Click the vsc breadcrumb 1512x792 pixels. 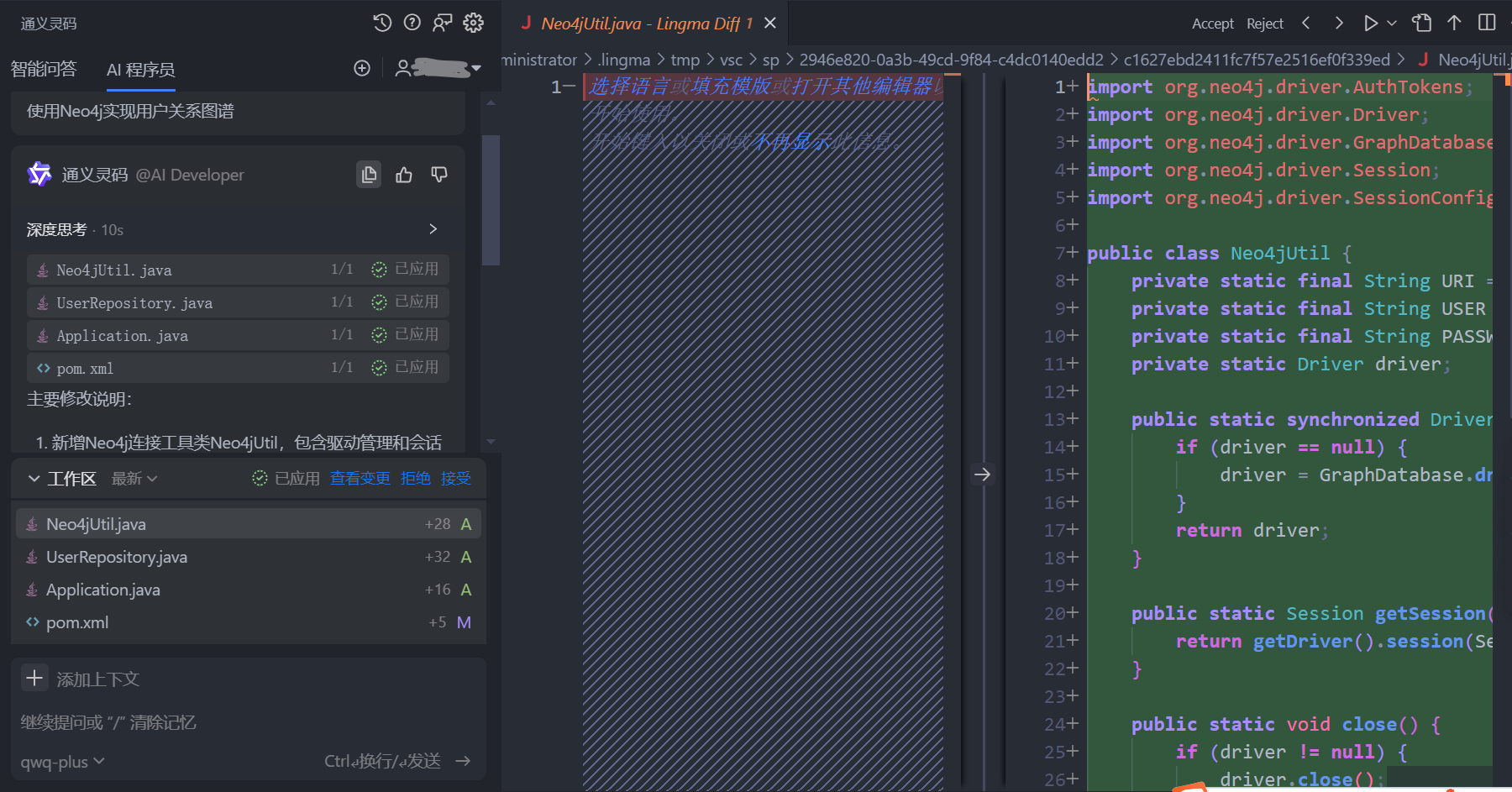click(x=731, y=60)
